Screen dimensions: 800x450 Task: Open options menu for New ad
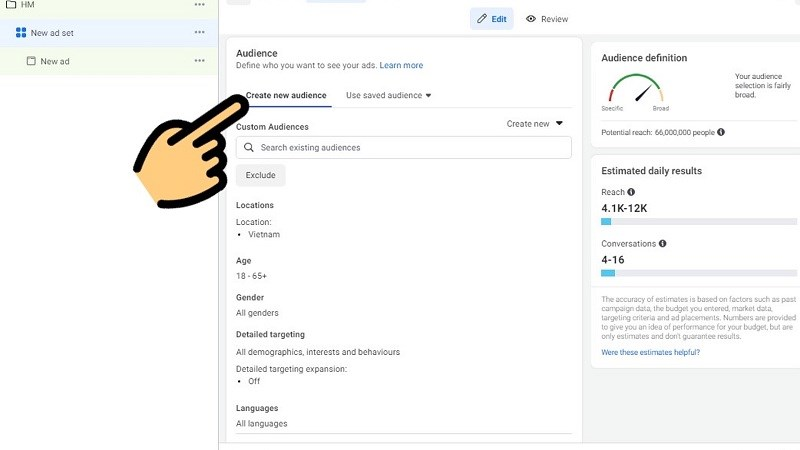[199, 60]
